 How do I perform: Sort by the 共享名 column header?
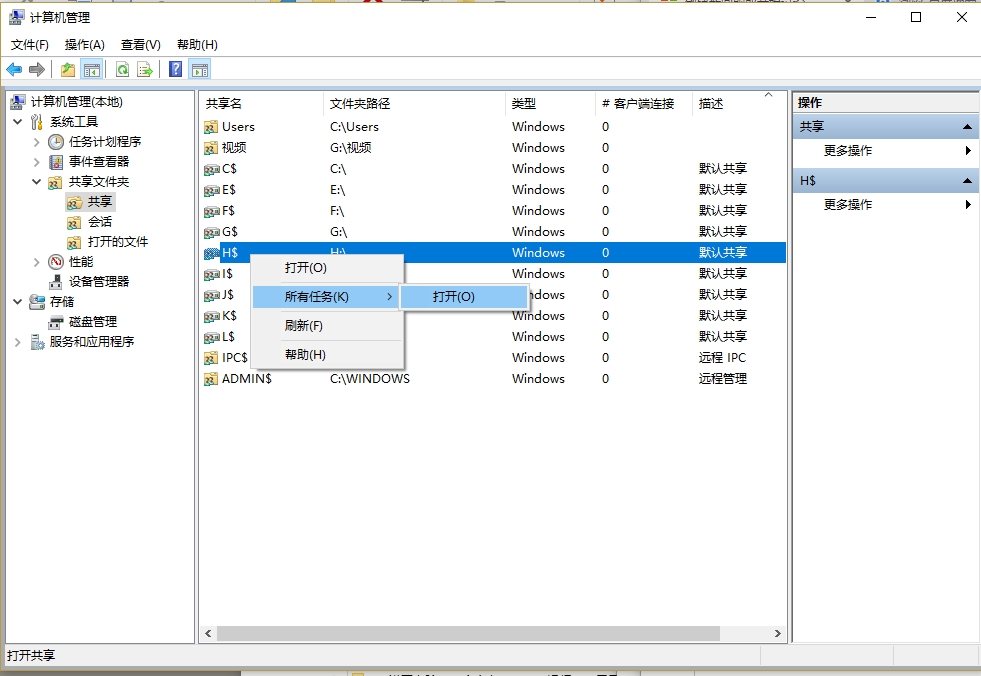tap(262, 104)
